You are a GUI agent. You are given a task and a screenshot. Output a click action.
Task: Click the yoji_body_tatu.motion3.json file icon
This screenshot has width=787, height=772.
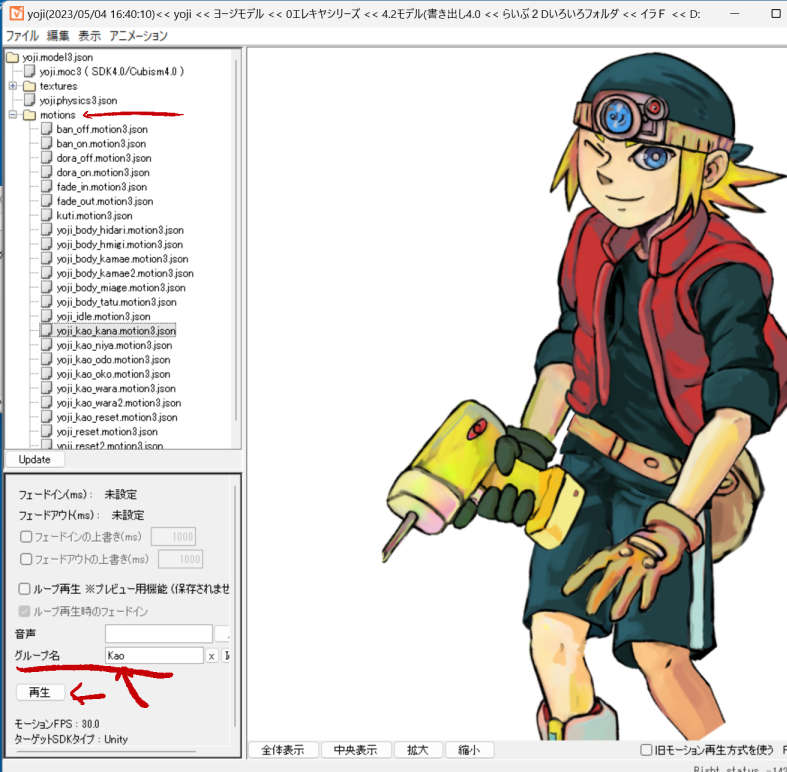click(46, 302)
